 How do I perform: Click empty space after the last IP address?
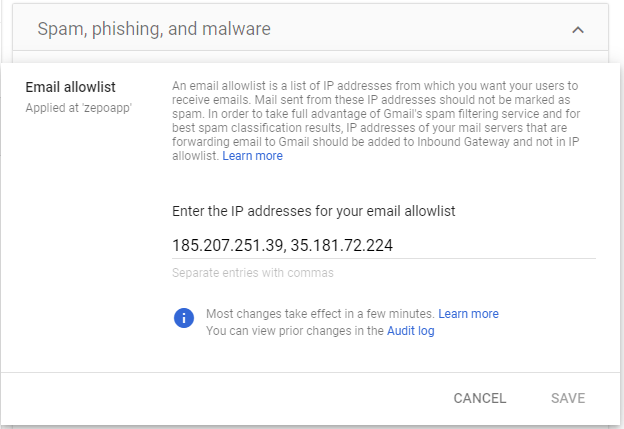coord(500,244)
